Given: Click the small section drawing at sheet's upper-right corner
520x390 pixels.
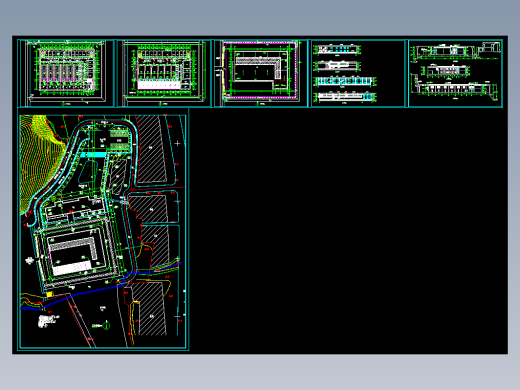Looking at the screenshot, I should tap(489, 47).
